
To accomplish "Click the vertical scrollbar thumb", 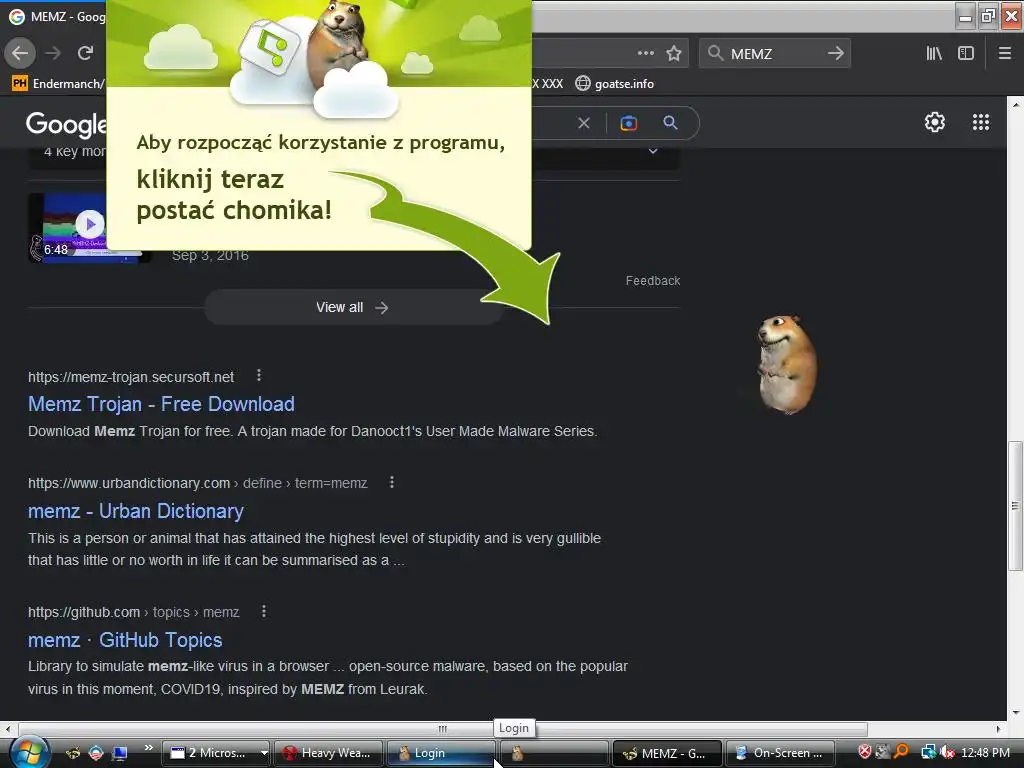I will click(1015, 506).
